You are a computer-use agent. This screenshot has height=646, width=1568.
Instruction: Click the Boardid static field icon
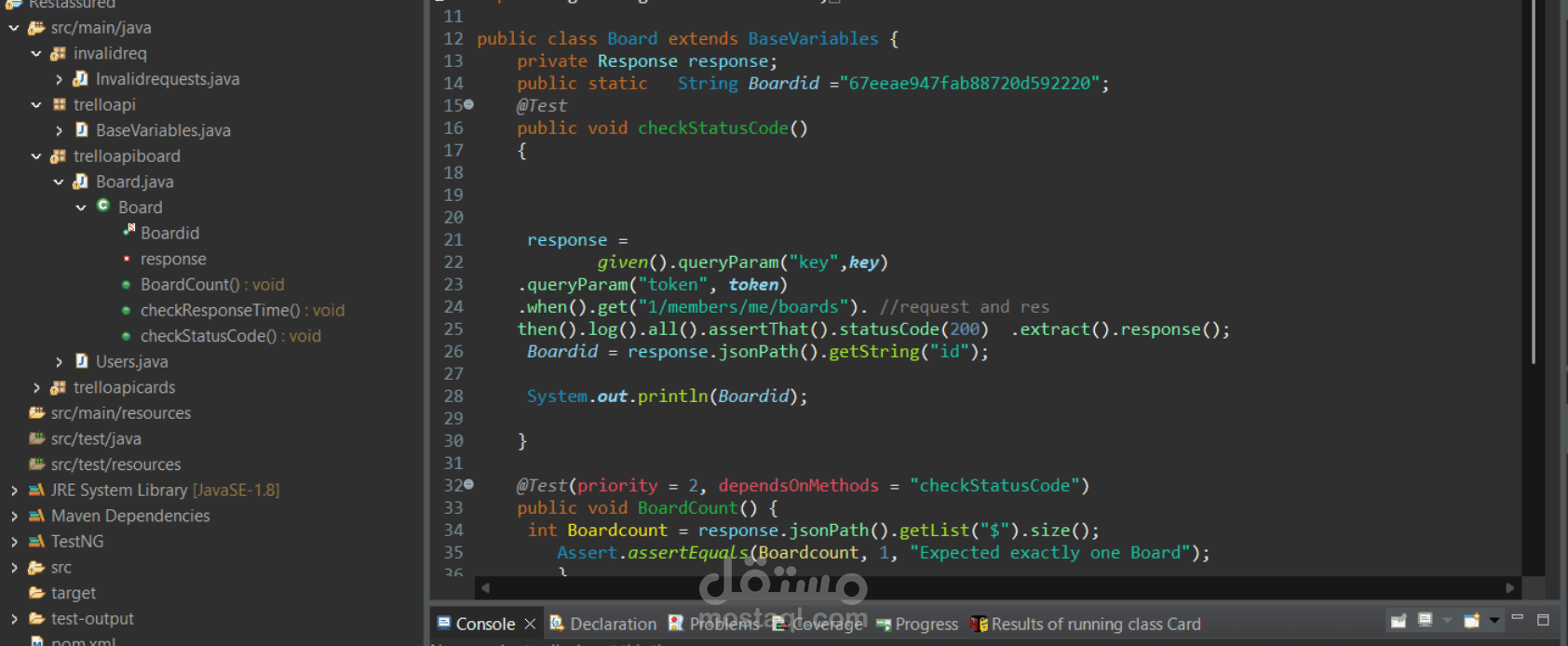[128, 231]
